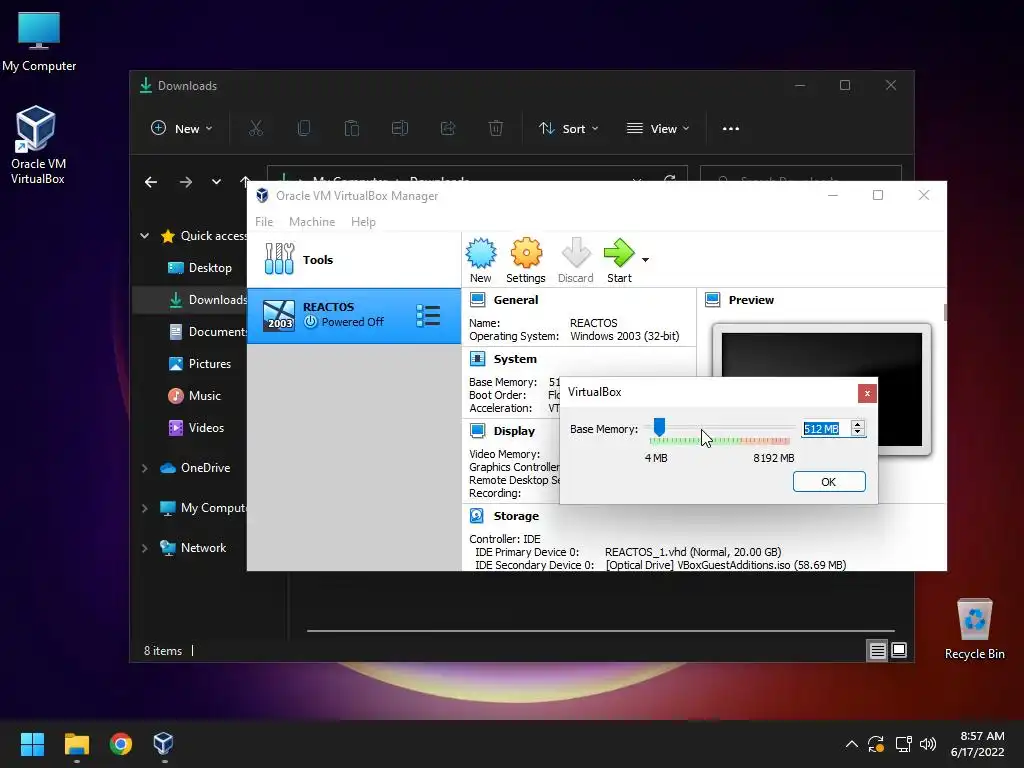The width and height of the screenshot is (1024, 768).
Task: Open the Sort dropdown in Explorer
Action: pos(568,129)
